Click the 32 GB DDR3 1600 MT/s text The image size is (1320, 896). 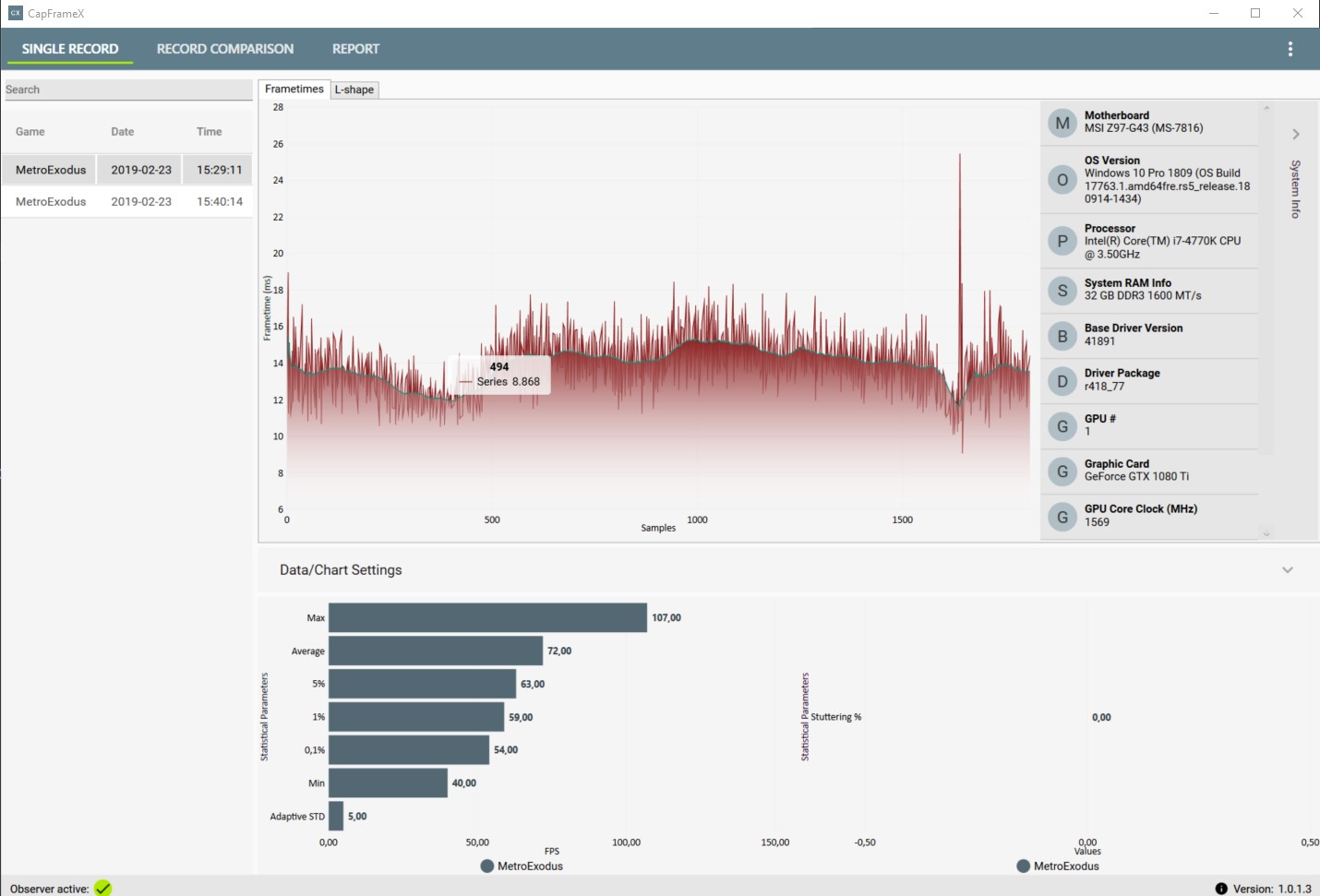(x=1143, y=296)
